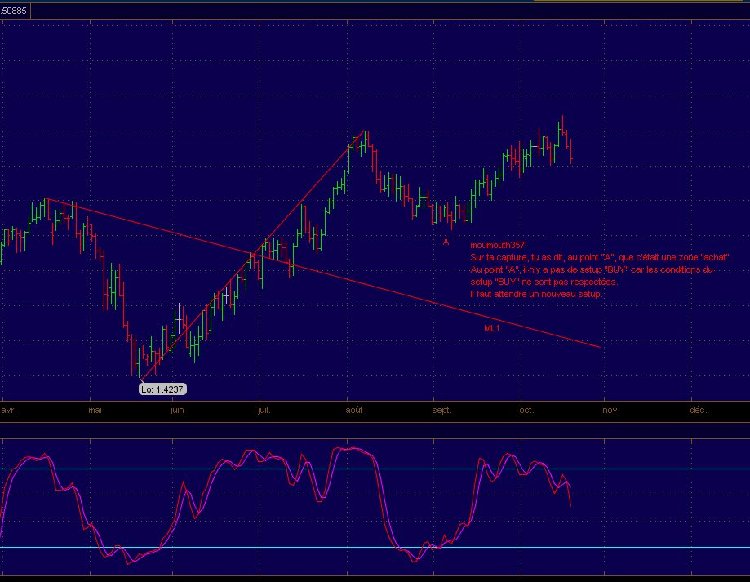Click annotation line 'setup "BUY" ne sont pas respectées'

click(544, 282)
